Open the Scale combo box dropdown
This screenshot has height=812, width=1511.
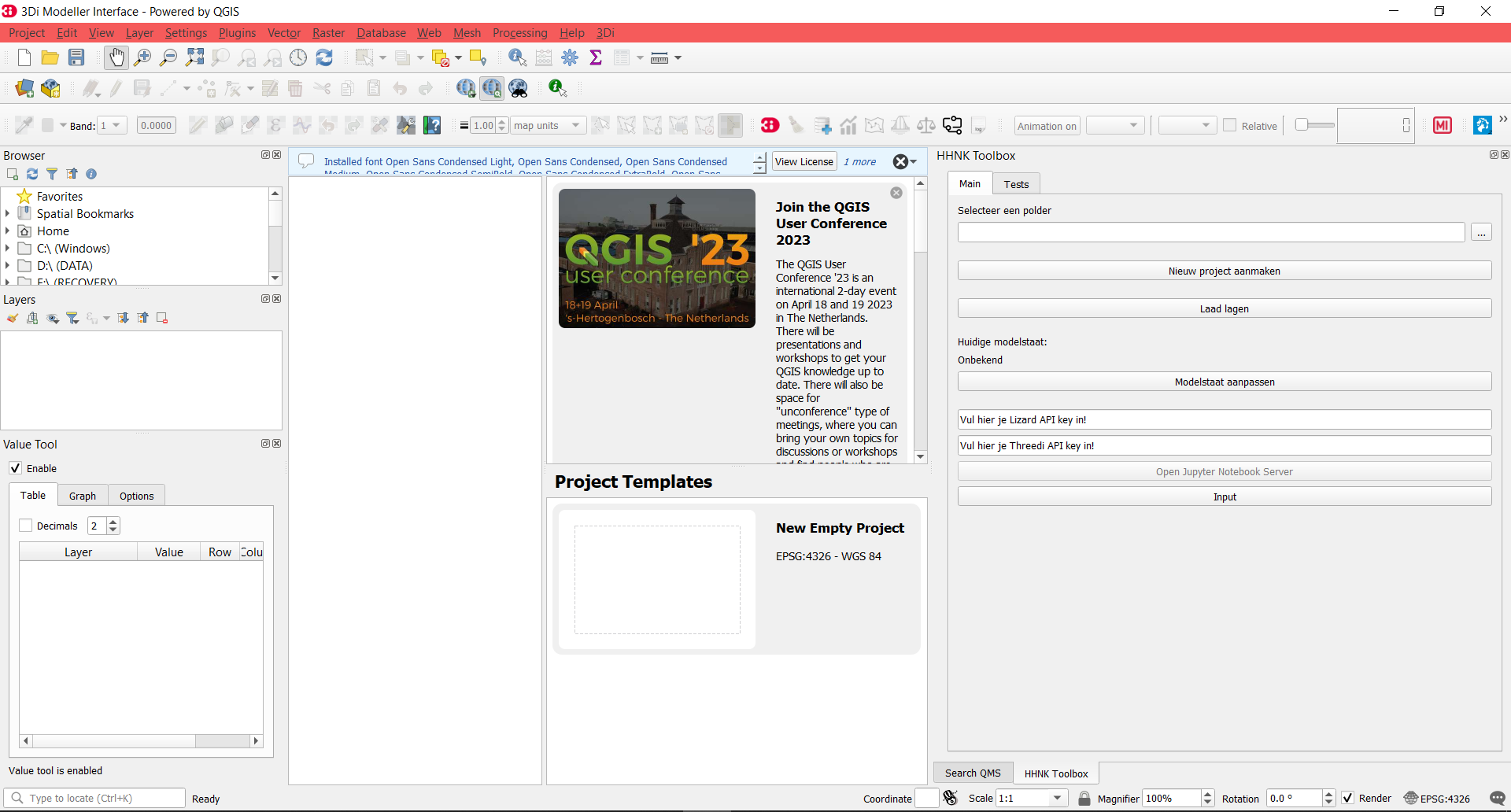1057,798
